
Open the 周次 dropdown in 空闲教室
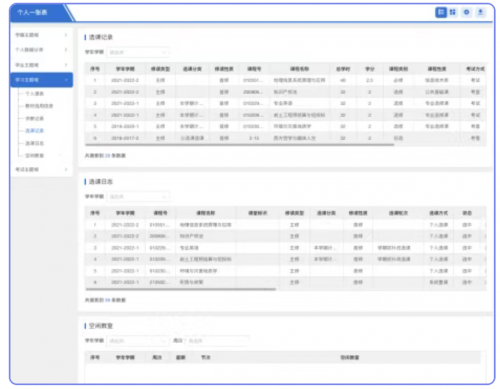pyautogui.click(x=217, y=341)
